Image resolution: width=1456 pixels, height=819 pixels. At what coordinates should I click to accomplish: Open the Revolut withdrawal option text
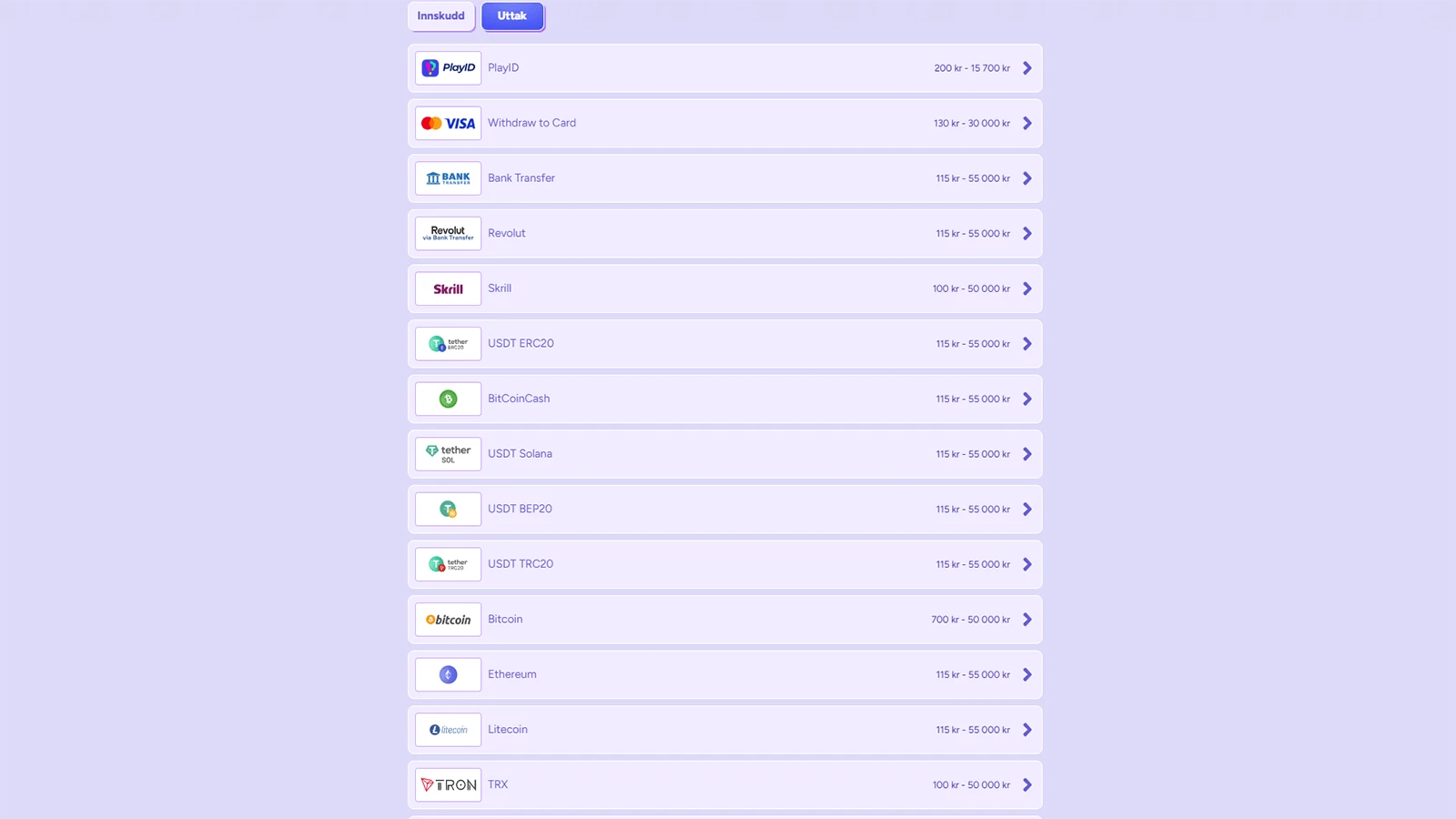point(507,233)
